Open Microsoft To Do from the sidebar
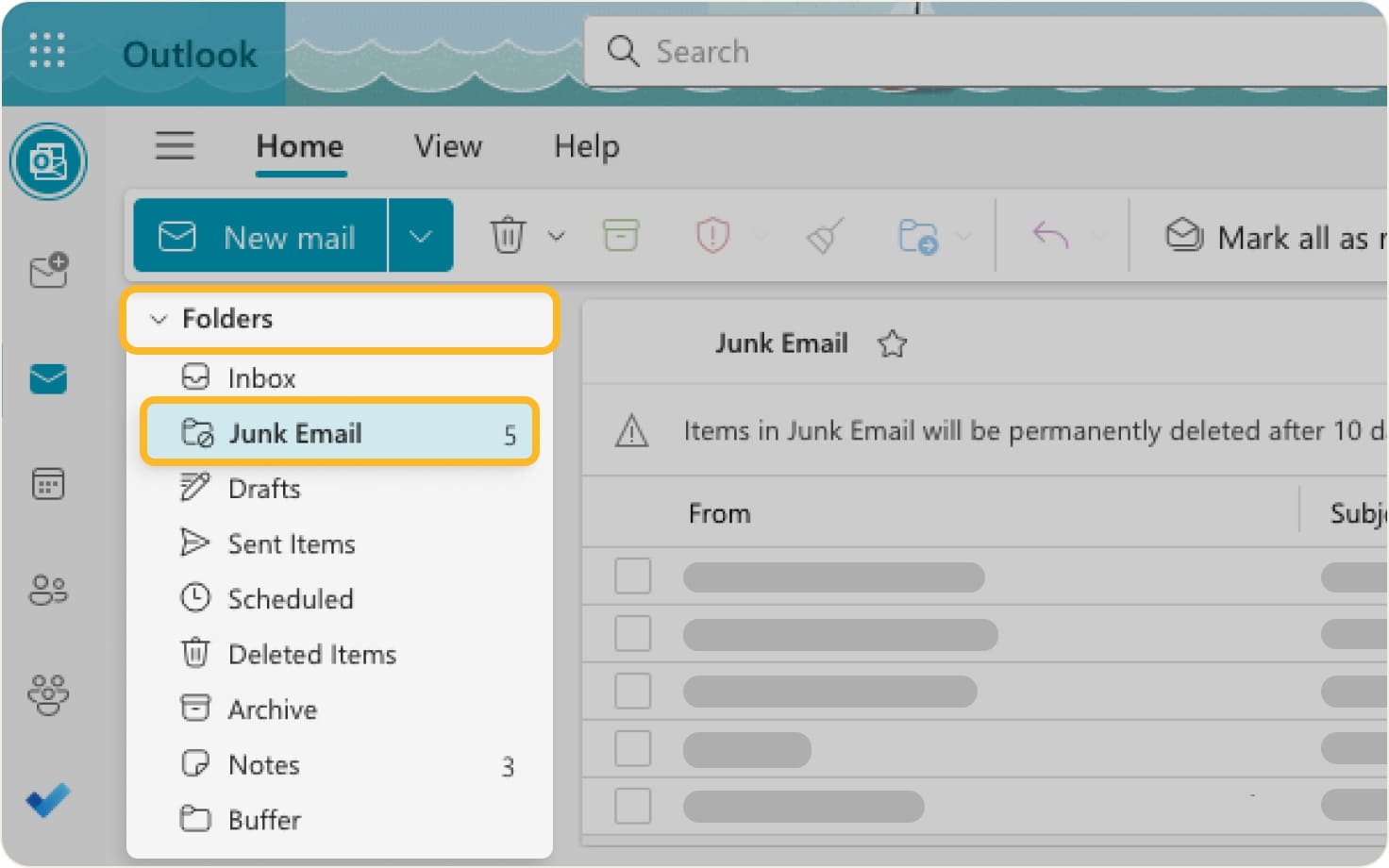Viewport: 1389px width, 868px height. [x=48, y=799]
